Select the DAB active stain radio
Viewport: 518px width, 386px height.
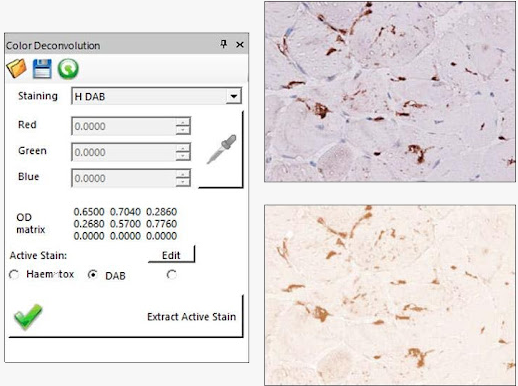tap(92, 275)
